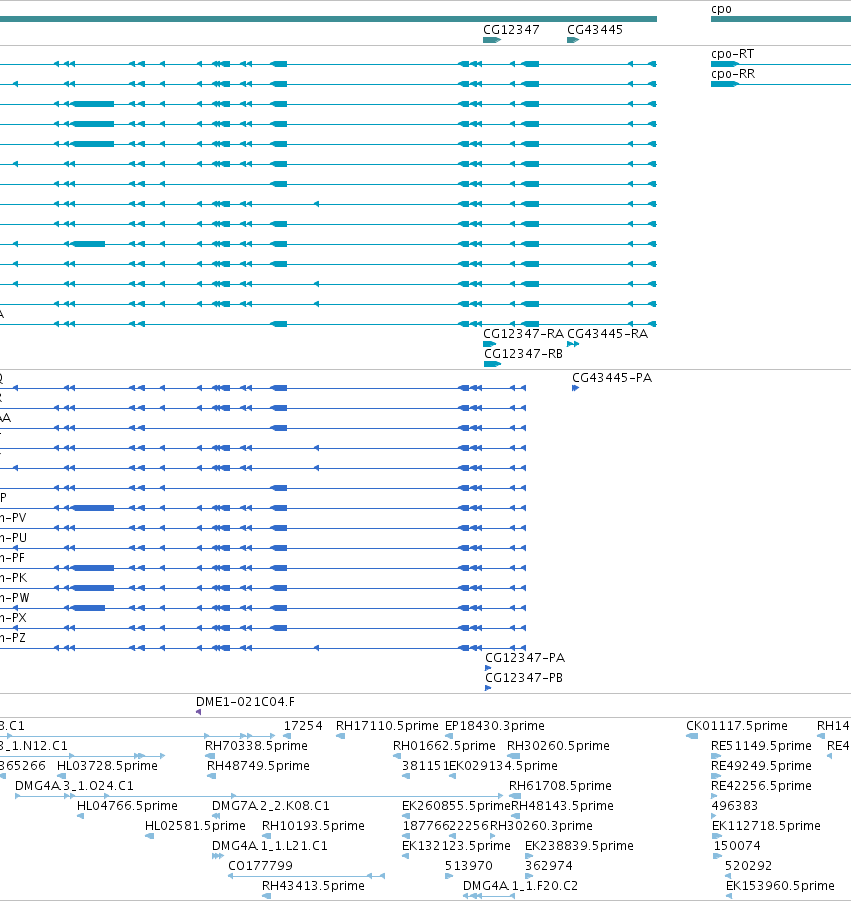Click DMG4A1_1.F20.C2 cDNA label

click(x=521, y=886)
